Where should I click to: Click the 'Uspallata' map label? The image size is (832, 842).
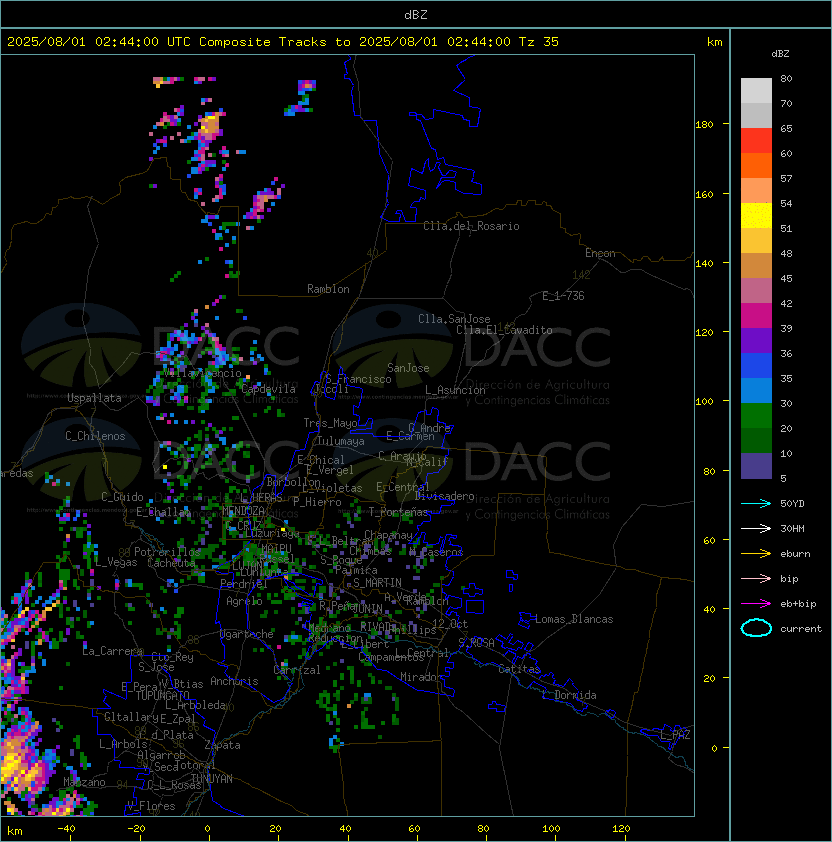click(94, 398)
